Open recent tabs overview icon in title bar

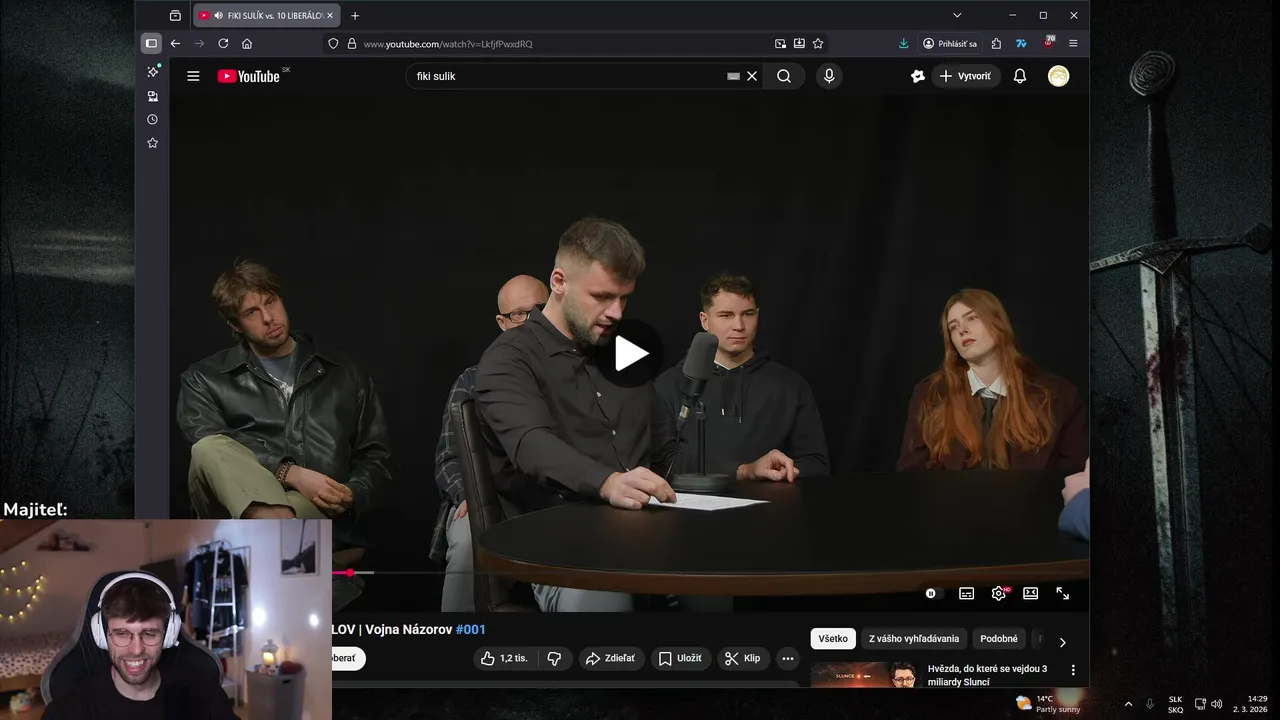pyautogui.click(x=175, y=15)
